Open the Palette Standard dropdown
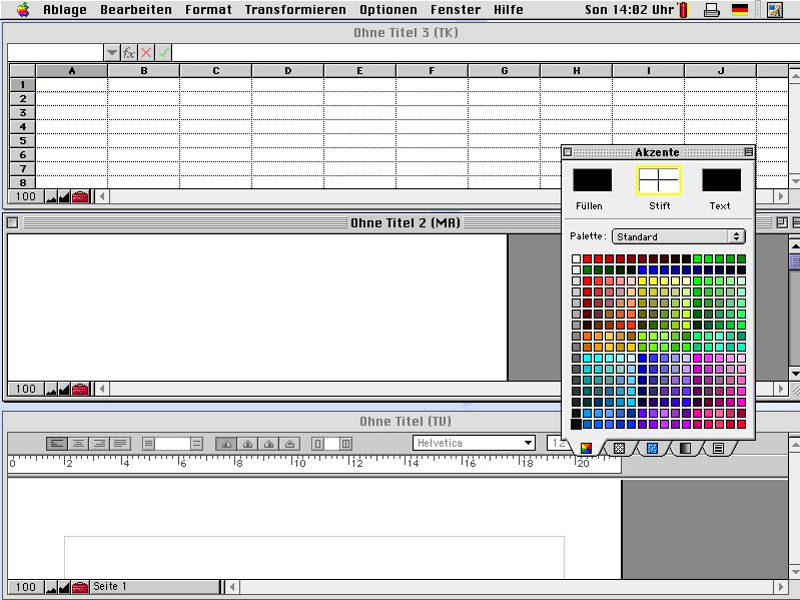This screenshot has height=600, width=800. click(x=678, y=237)
